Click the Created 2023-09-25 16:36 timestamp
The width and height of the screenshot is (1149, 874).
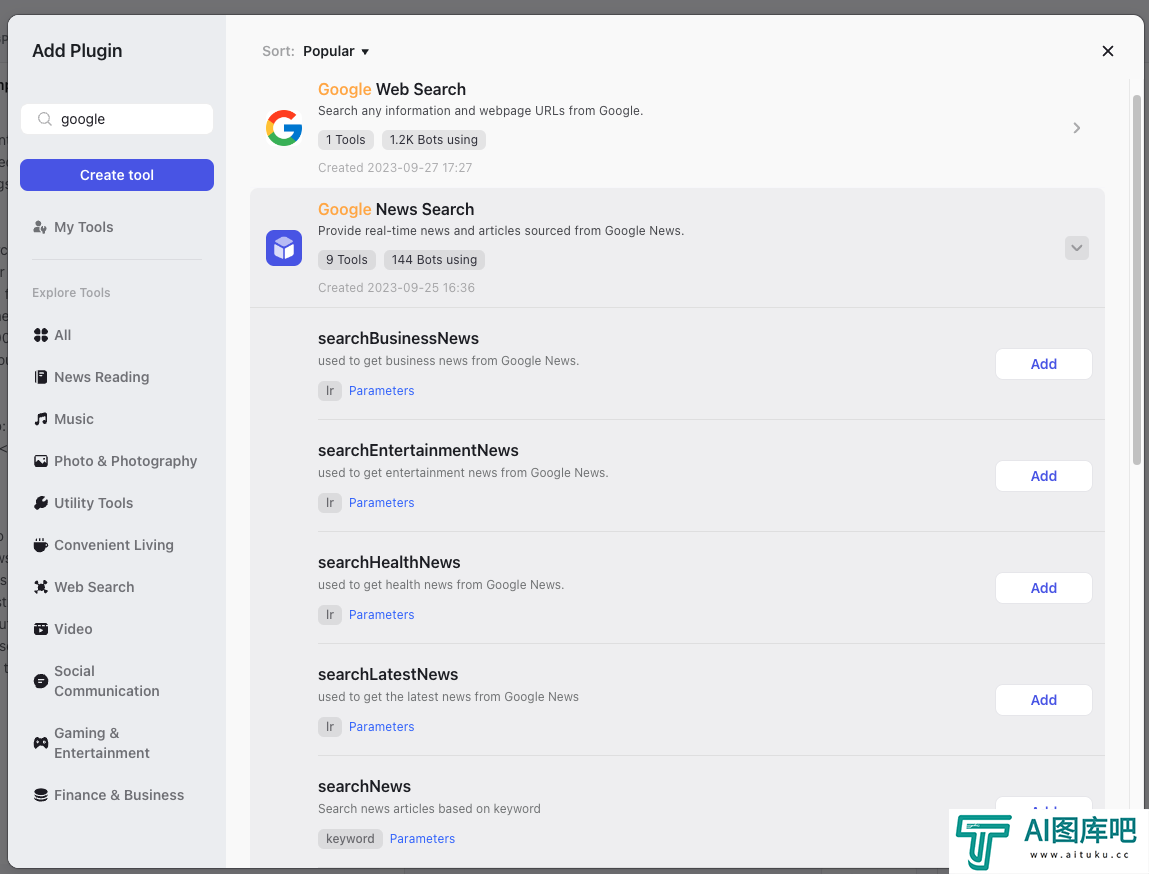(x=396, y=288)
